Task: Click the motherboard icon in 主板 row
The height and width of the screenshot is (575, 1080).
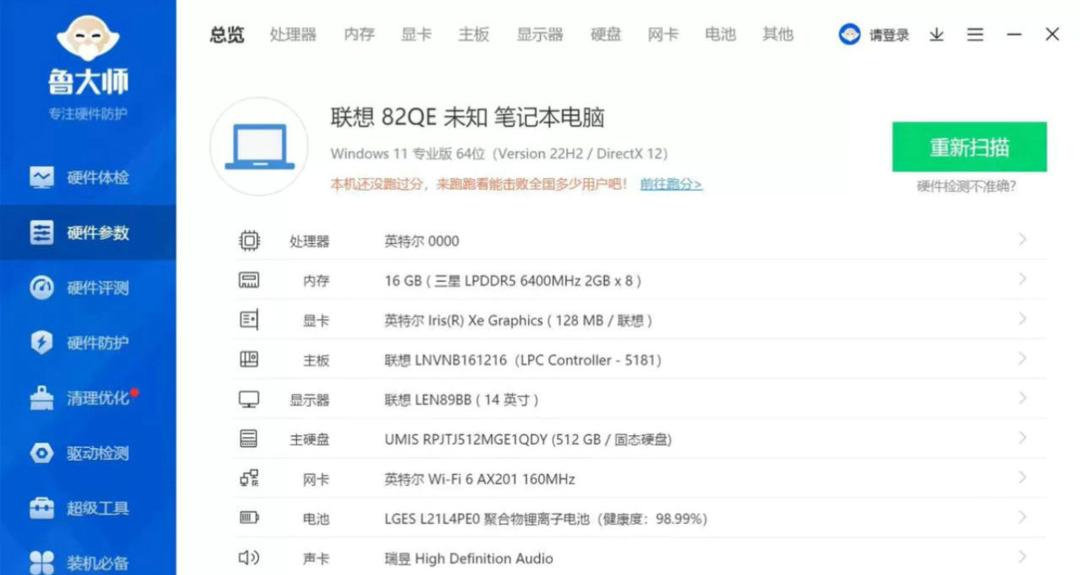Action: [249, 359]
